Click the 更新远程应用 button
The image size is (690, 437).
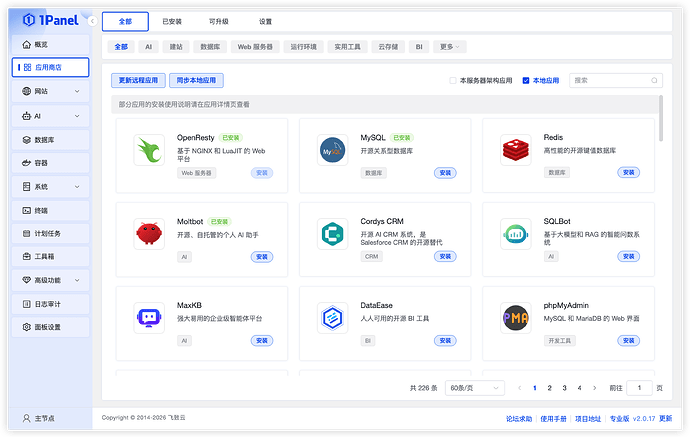point(138,80)
